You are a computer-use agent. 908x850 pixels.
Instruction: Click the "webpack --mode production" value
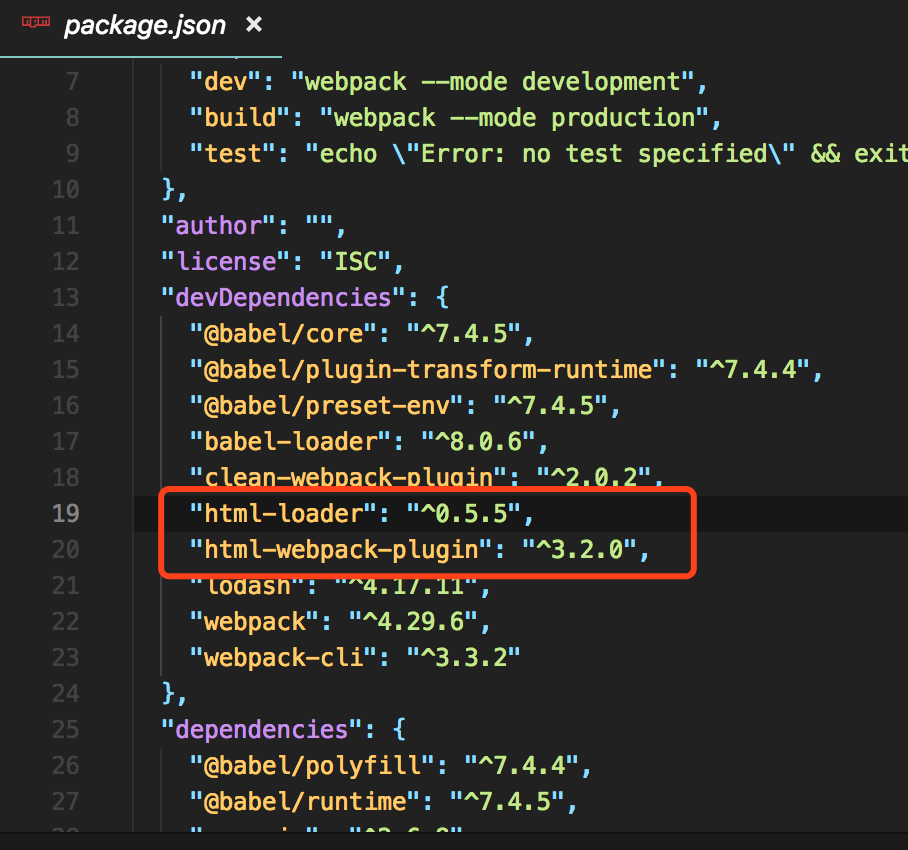pyautogui.click(x=514, y=118)
